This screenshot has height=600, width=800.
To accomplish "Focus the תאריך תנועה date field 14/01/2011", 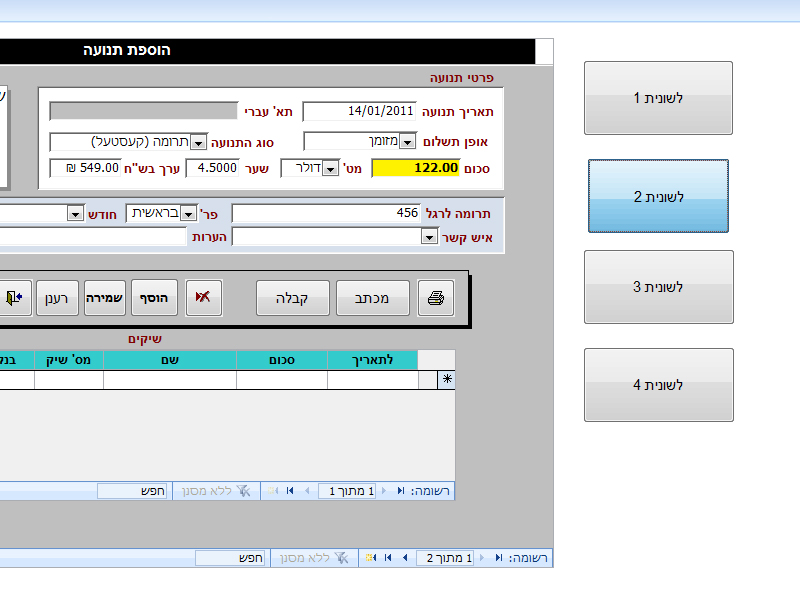I will (x=359, y=111).
